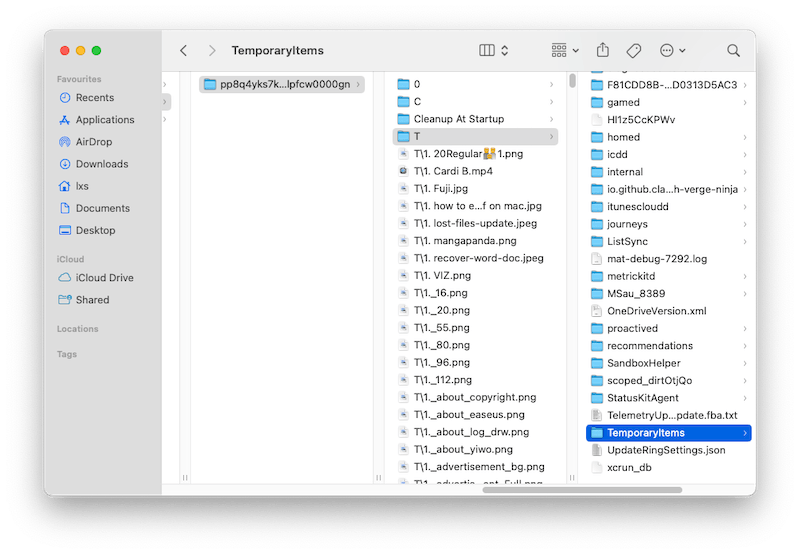This screenshot has height=554, width=800.
Task: Select file T\1._96.png
Action: 476,363
